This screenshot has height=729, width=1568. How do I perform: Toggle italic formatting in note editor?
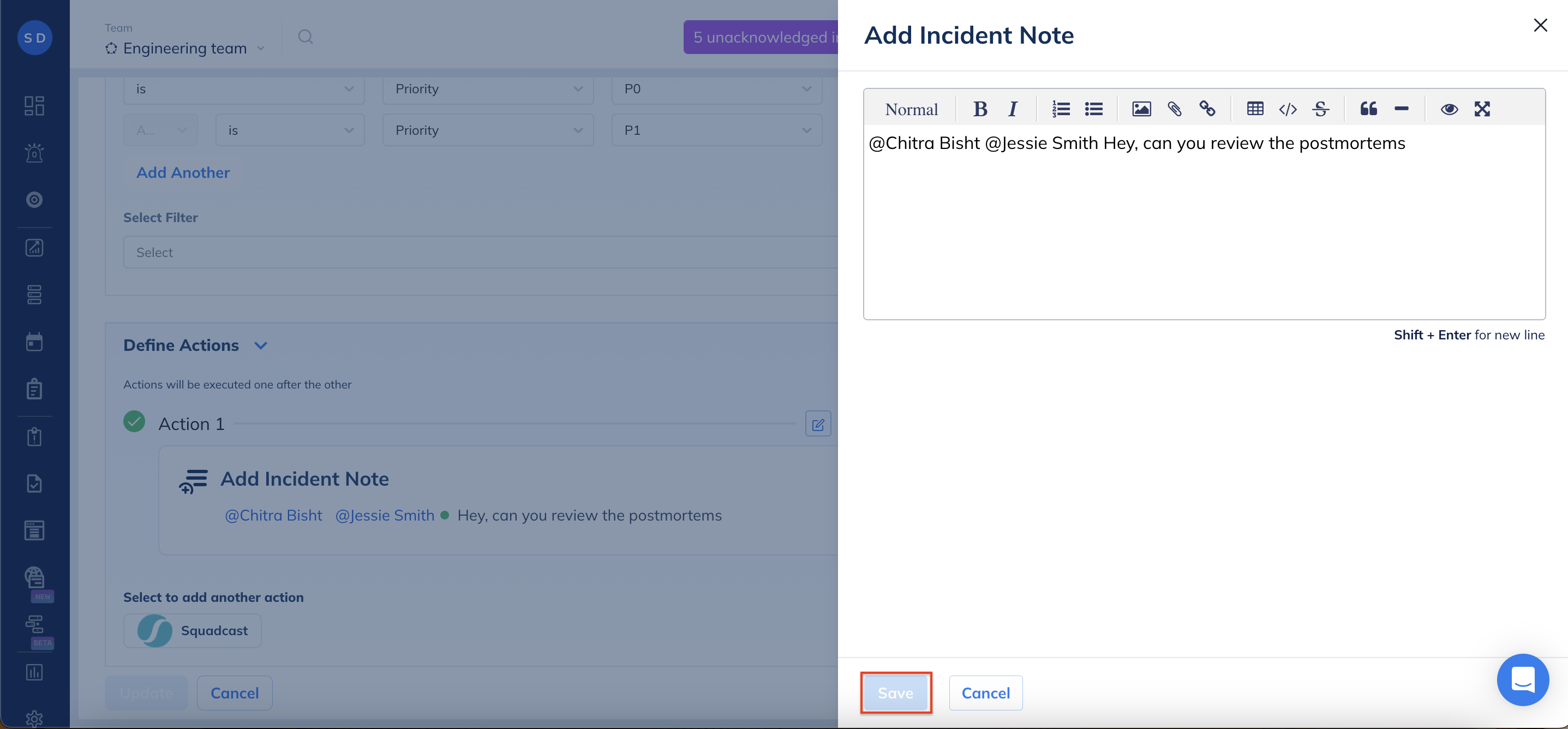click(1012, 109)
